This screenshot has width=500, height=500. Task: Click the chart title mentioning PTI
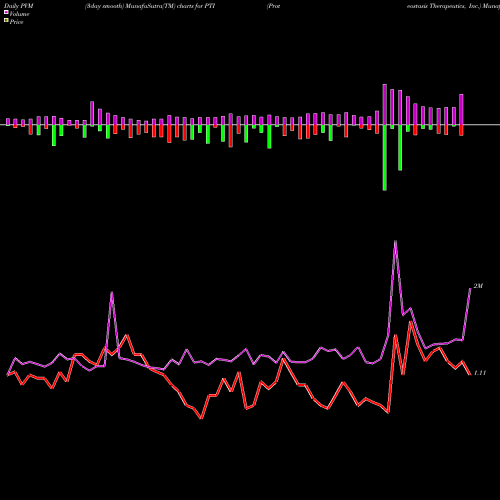(150, 6)
